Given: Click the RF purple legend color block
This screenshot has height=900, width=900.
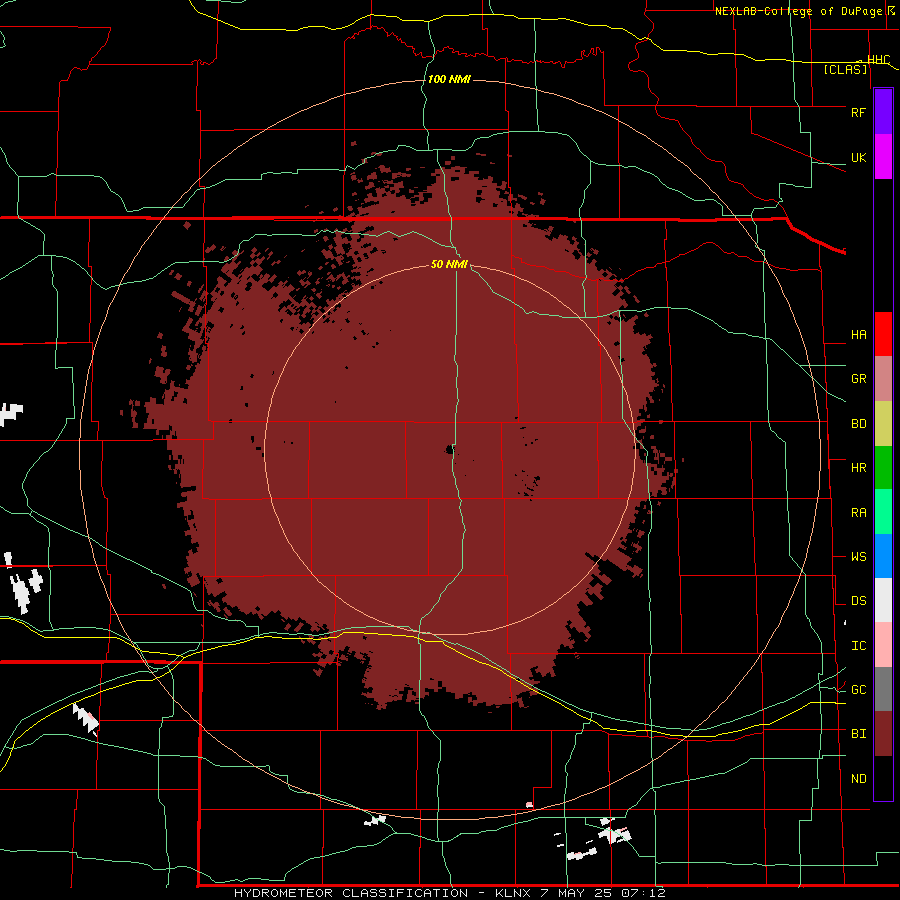Looking at the screenshot, I should pyautogui.click(x=883, y=112).
